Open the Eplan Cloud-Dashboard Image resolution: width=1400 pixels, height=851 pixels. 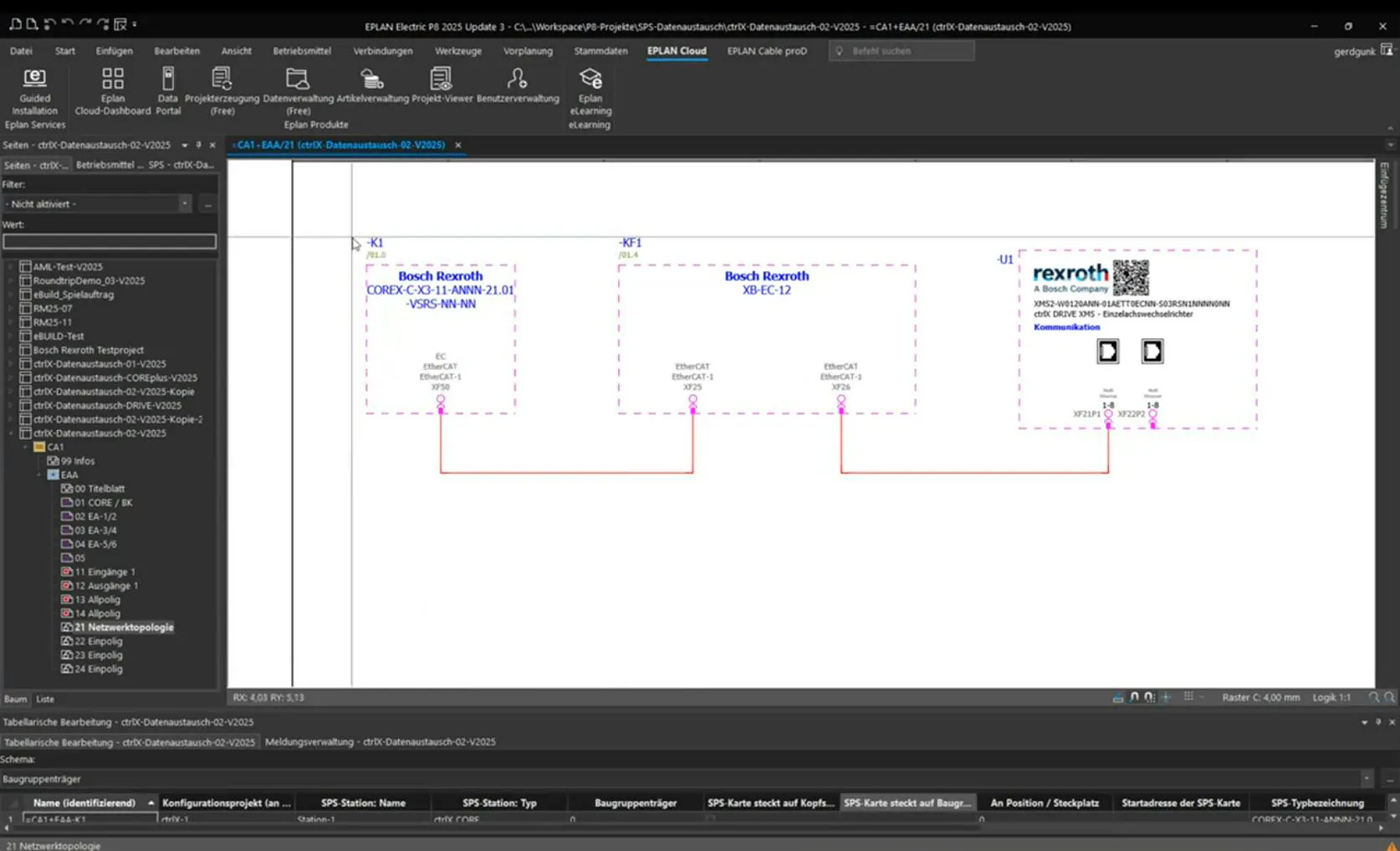(113, 92)
